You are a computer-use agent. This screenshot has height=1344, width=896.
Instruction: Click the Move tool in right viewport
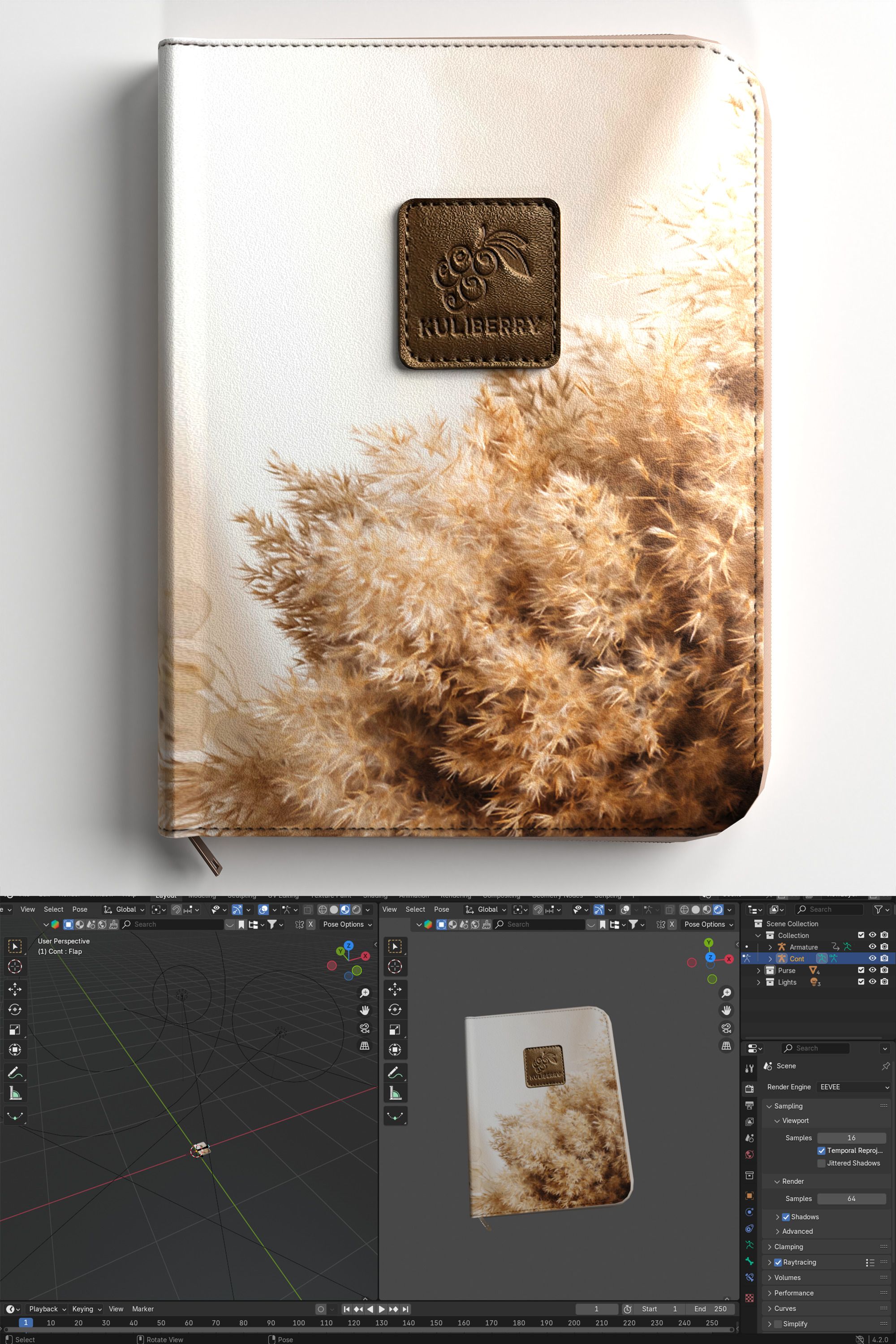point(394,989)
